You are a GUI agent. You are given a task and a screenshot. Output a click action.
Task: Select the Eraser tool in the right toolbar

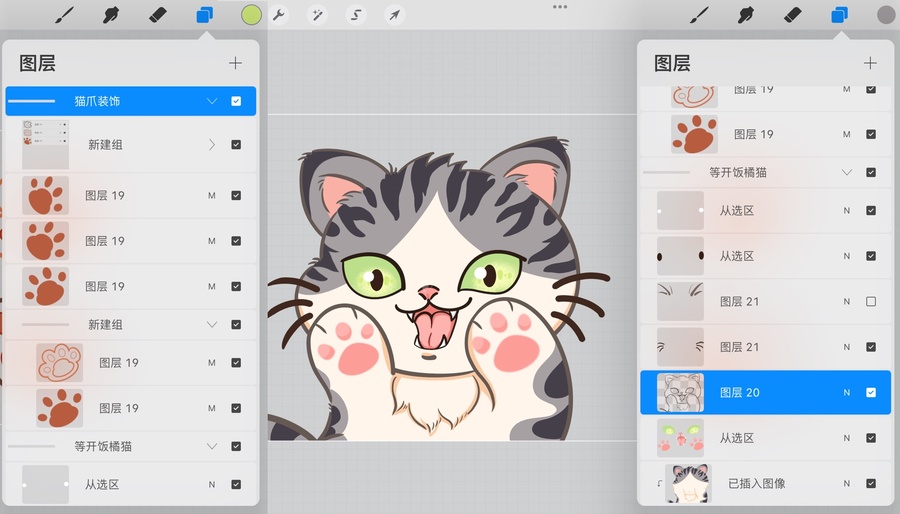pos(792,15)
